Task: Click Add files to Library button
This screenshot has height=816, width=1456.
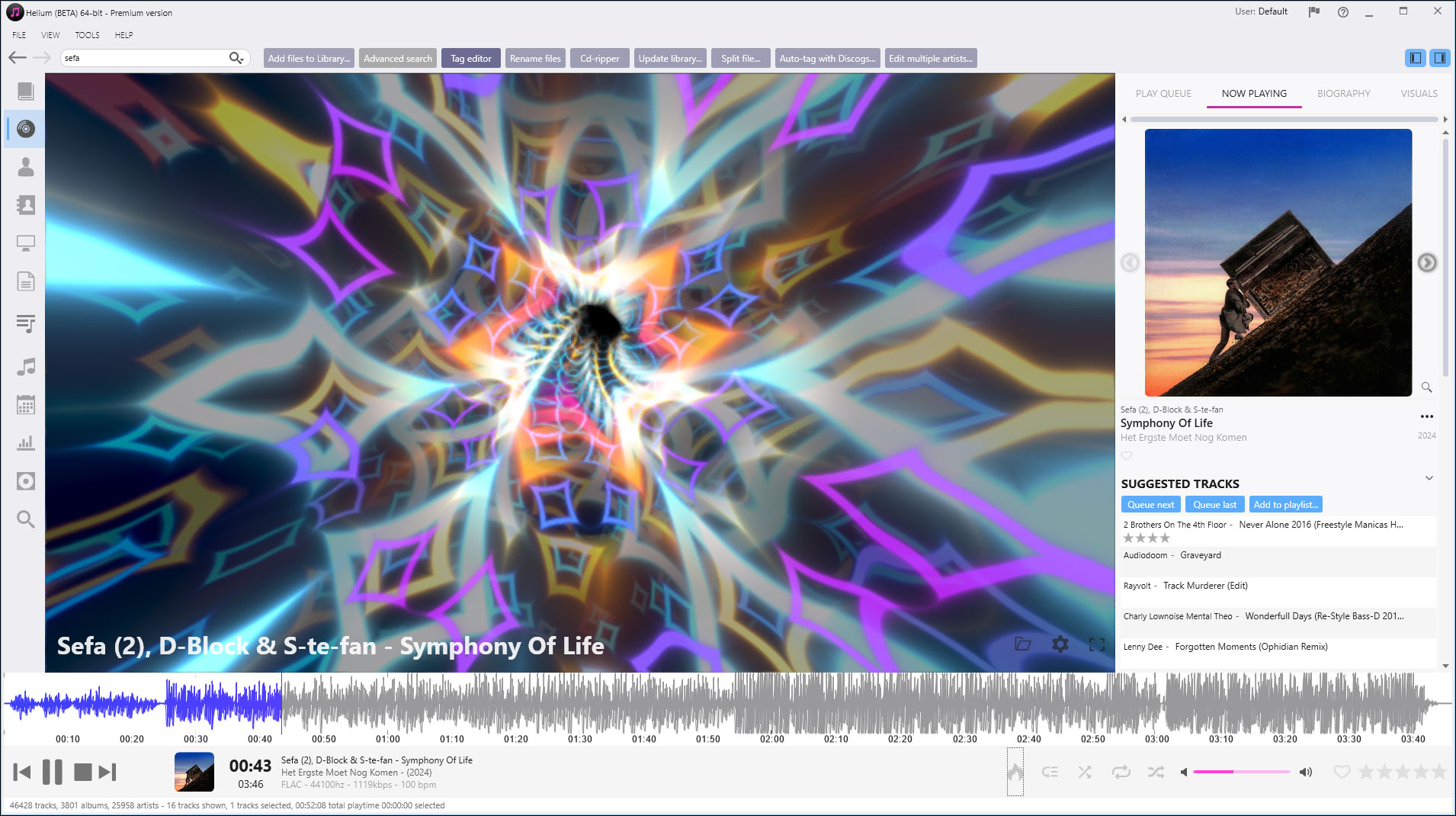Action: point(309,58)
